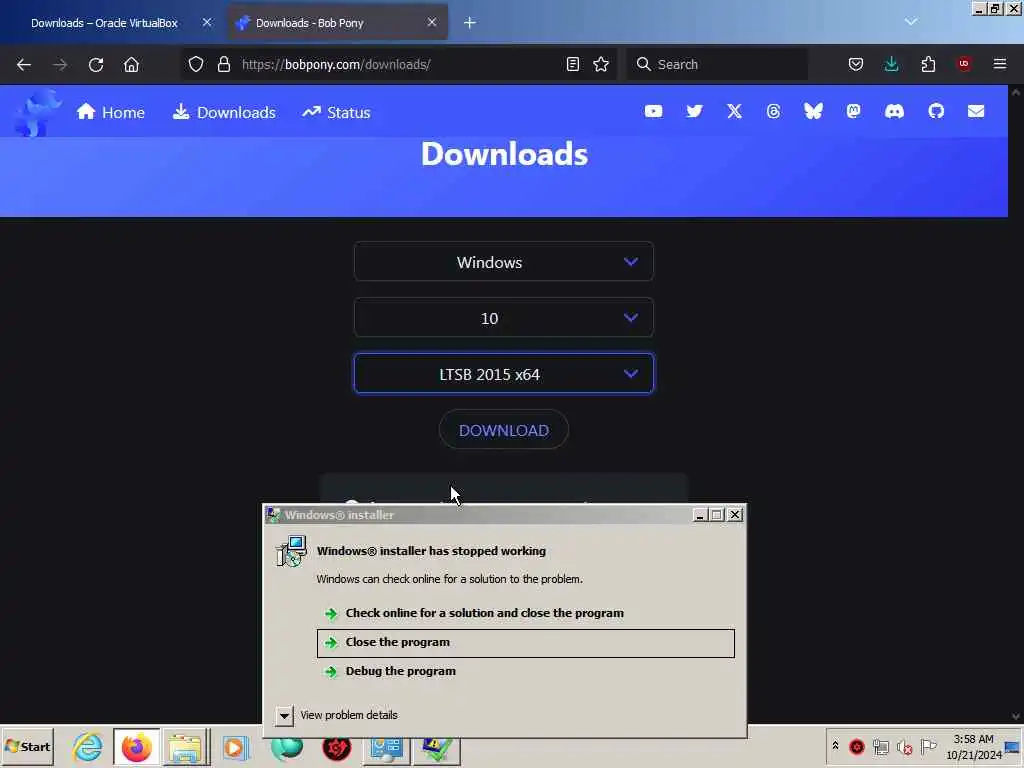This screenshot has height=768, width=1024.
Task: Go to Downloads in site navigation
Action: pos(224,112)
